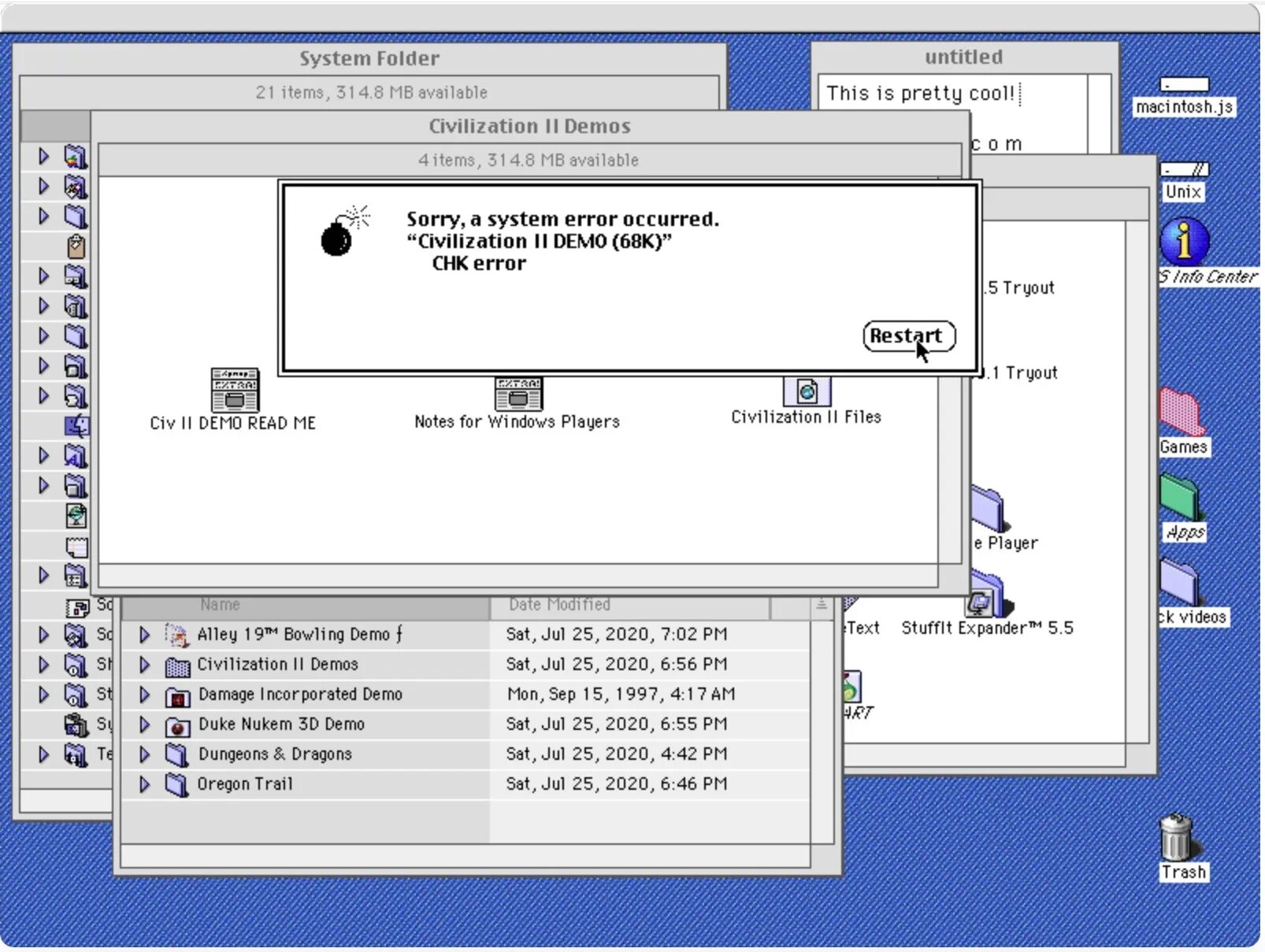Click the '.5 Tryout' label in the back window
This screenshot has width=1265, height=952.
[1021, 288]
